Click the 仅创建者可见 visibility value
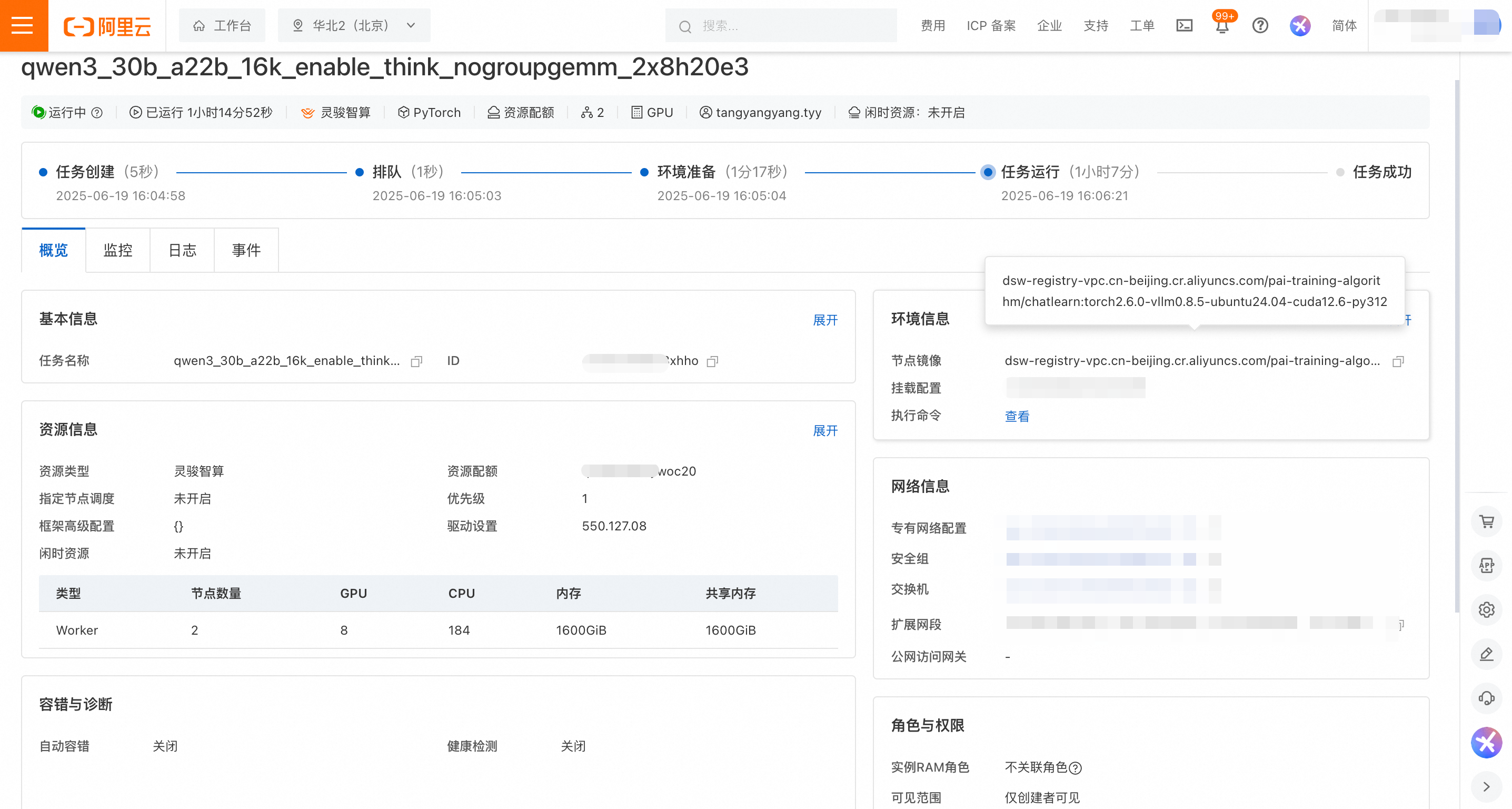 click(x=1042, y=797)
